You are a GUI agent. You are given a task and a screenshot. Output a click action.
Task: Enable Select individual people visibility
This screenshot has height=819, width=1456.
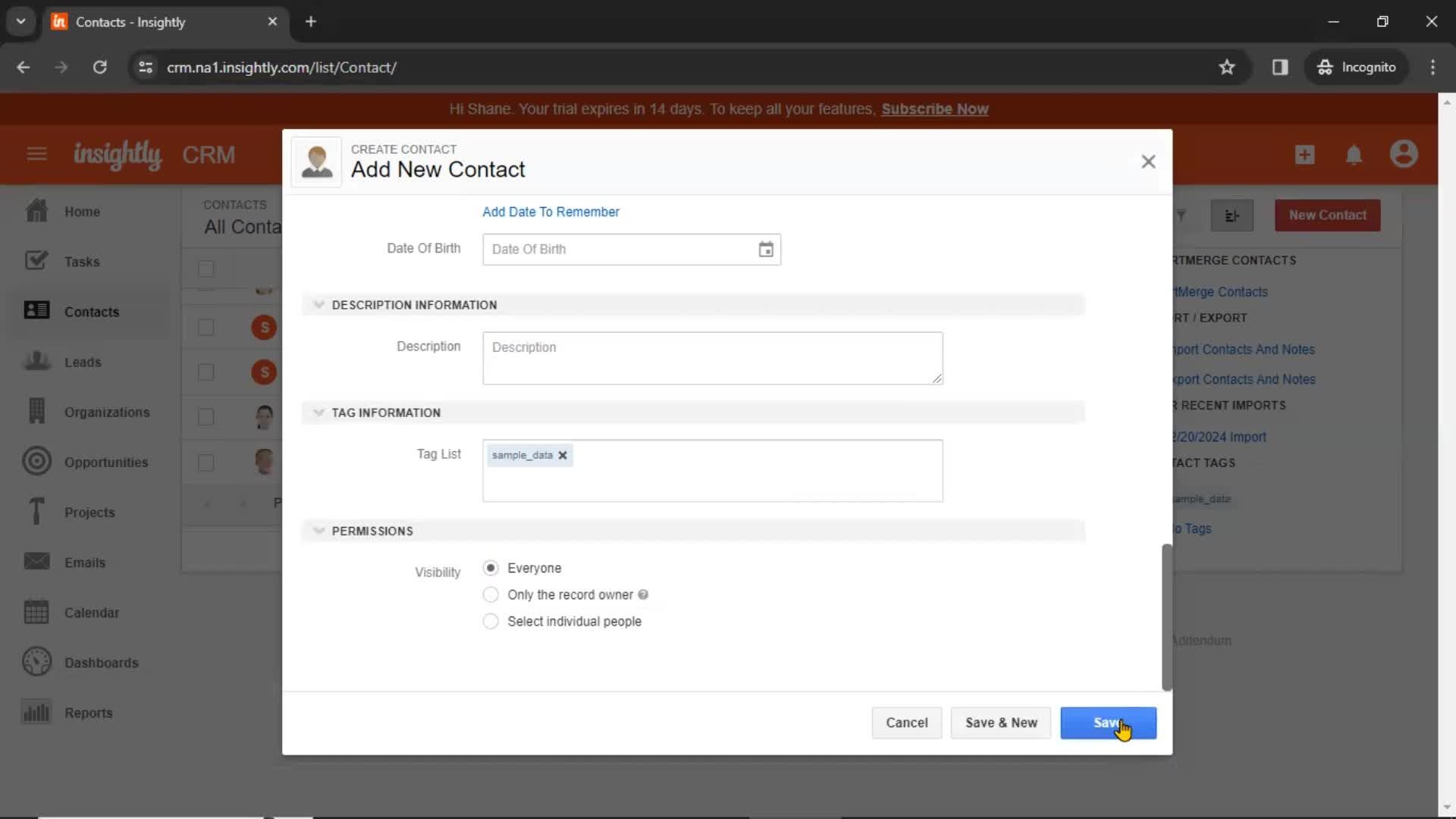490,621
